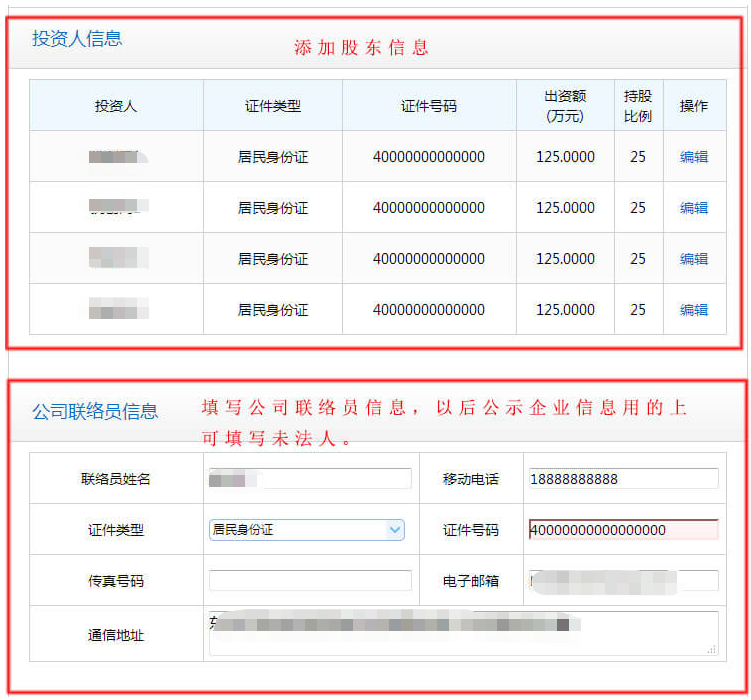
Task: Click the 持股比例 column header
Action: [x=638, y=106]
